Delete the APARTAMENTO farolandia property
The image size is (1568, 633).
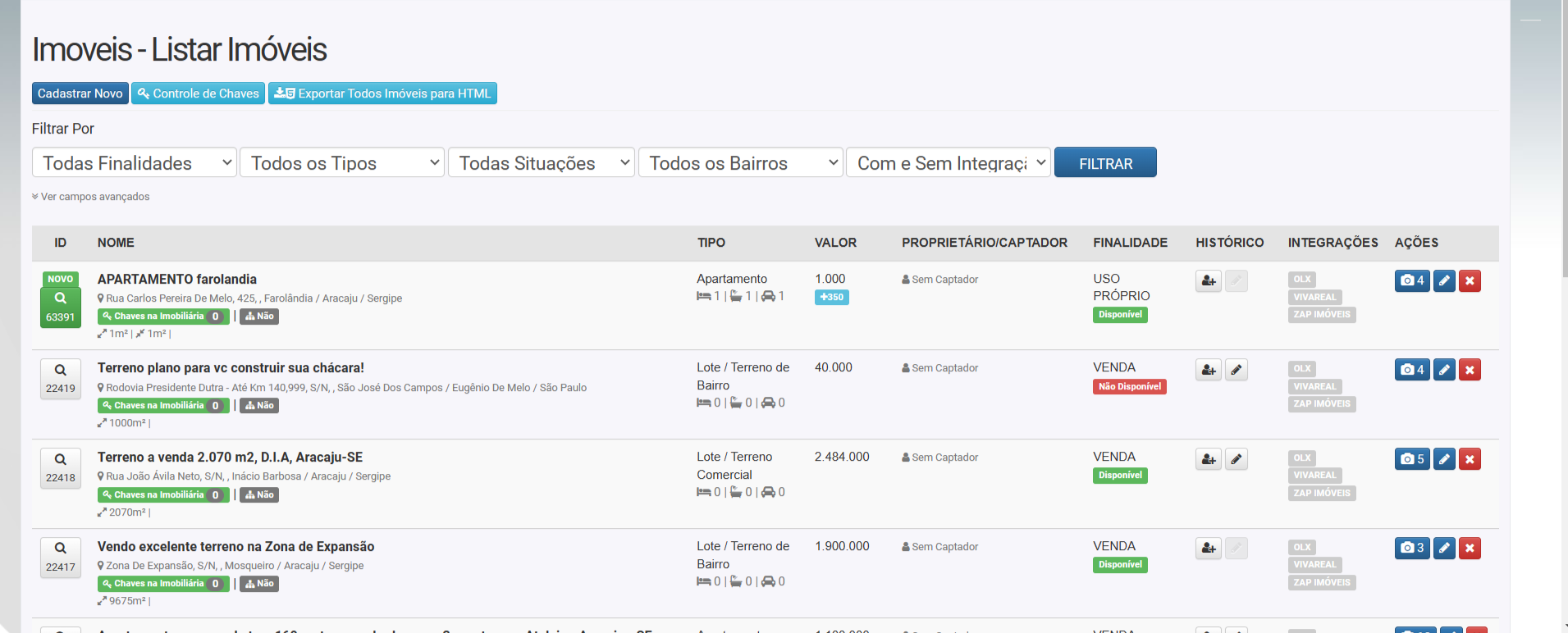(1470, 280)
